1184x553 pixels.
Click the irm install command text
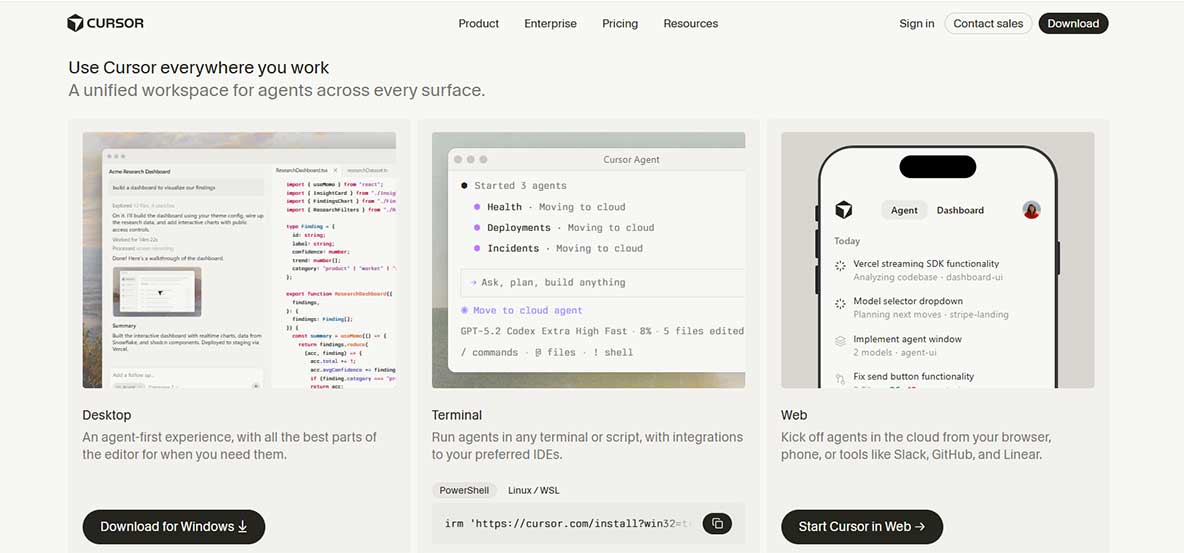pyautogui.click(x=567, y=524)
